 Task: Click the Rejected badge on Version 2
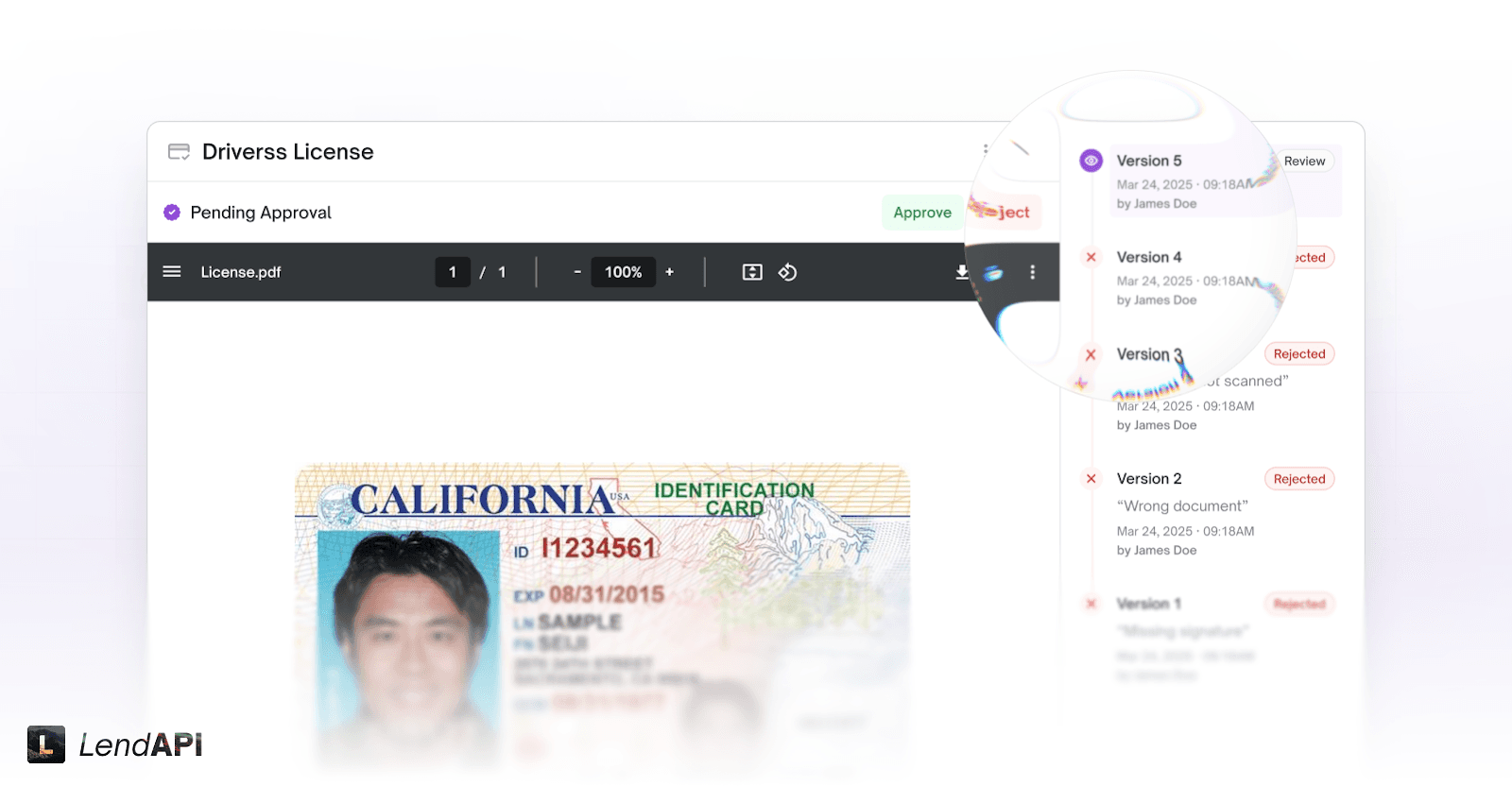1299,479
